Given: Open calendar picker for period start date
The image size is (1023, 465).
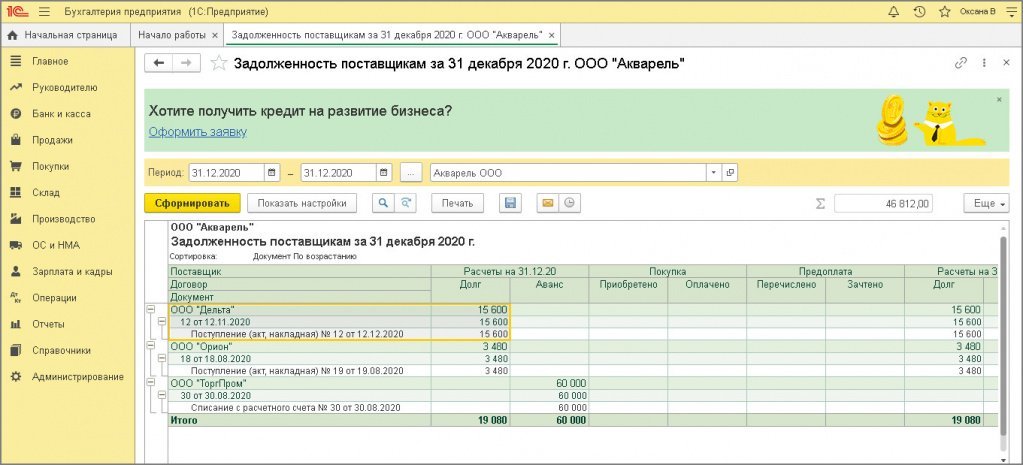Looking at the screenshot, I should (x=273, y=172).
